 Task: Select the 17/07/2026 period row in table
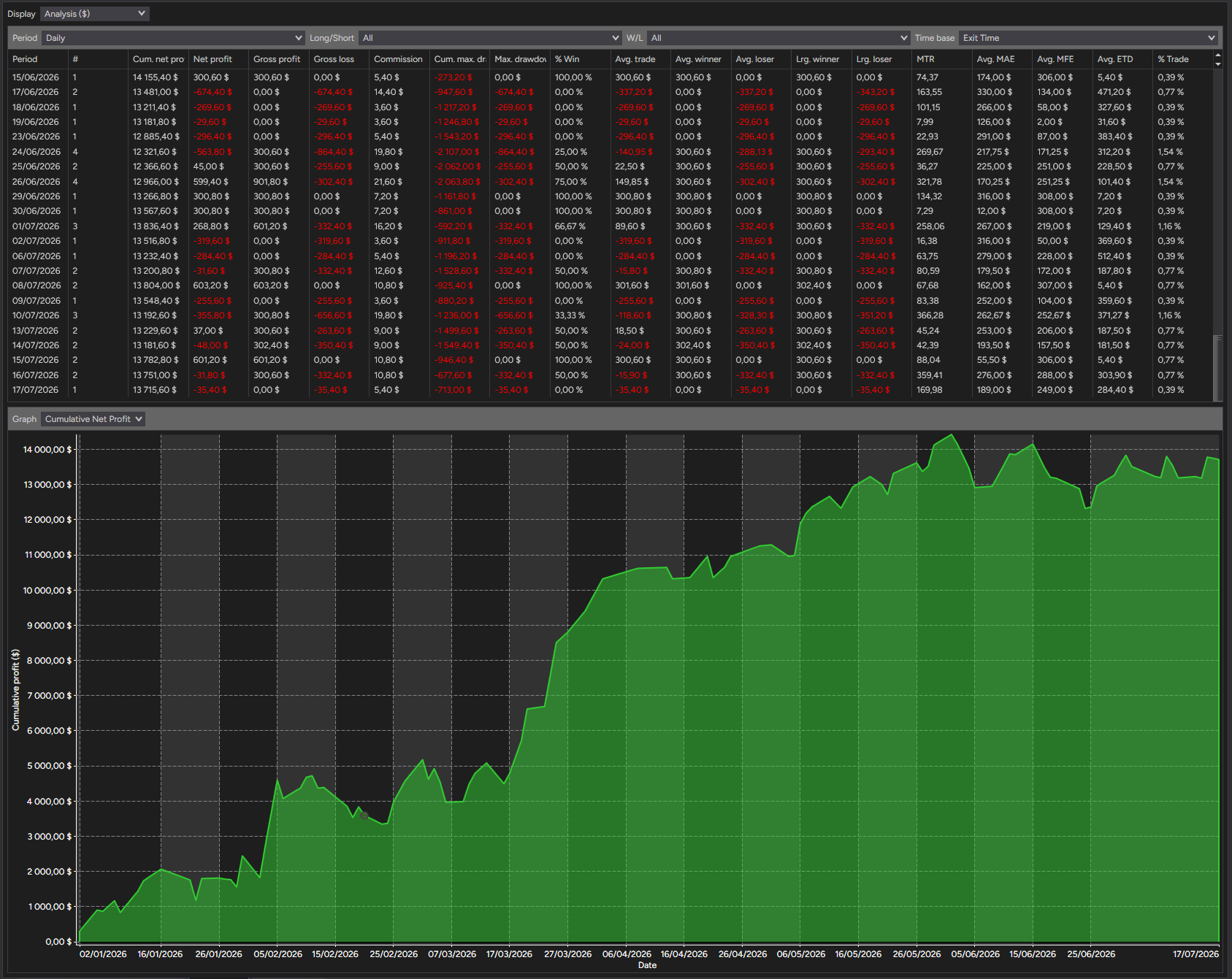point(611,390)
